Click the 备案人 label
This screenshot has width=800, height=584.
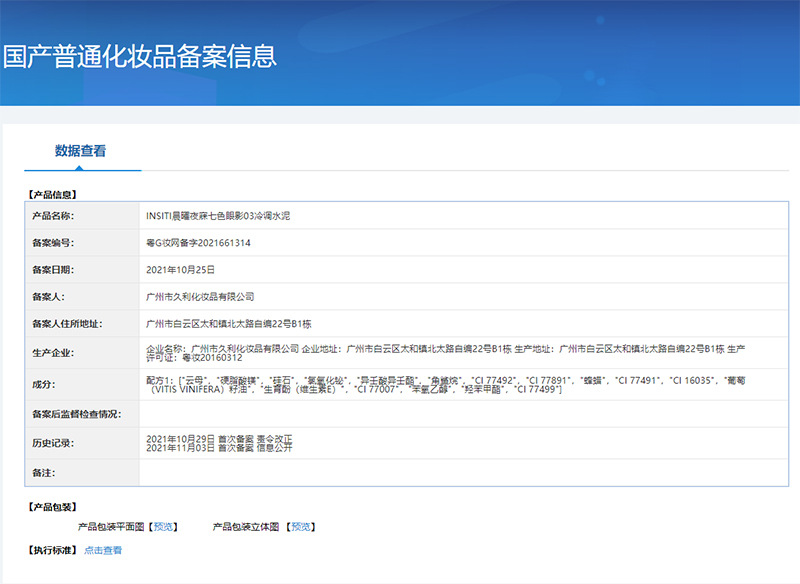(x=48, y=297)
